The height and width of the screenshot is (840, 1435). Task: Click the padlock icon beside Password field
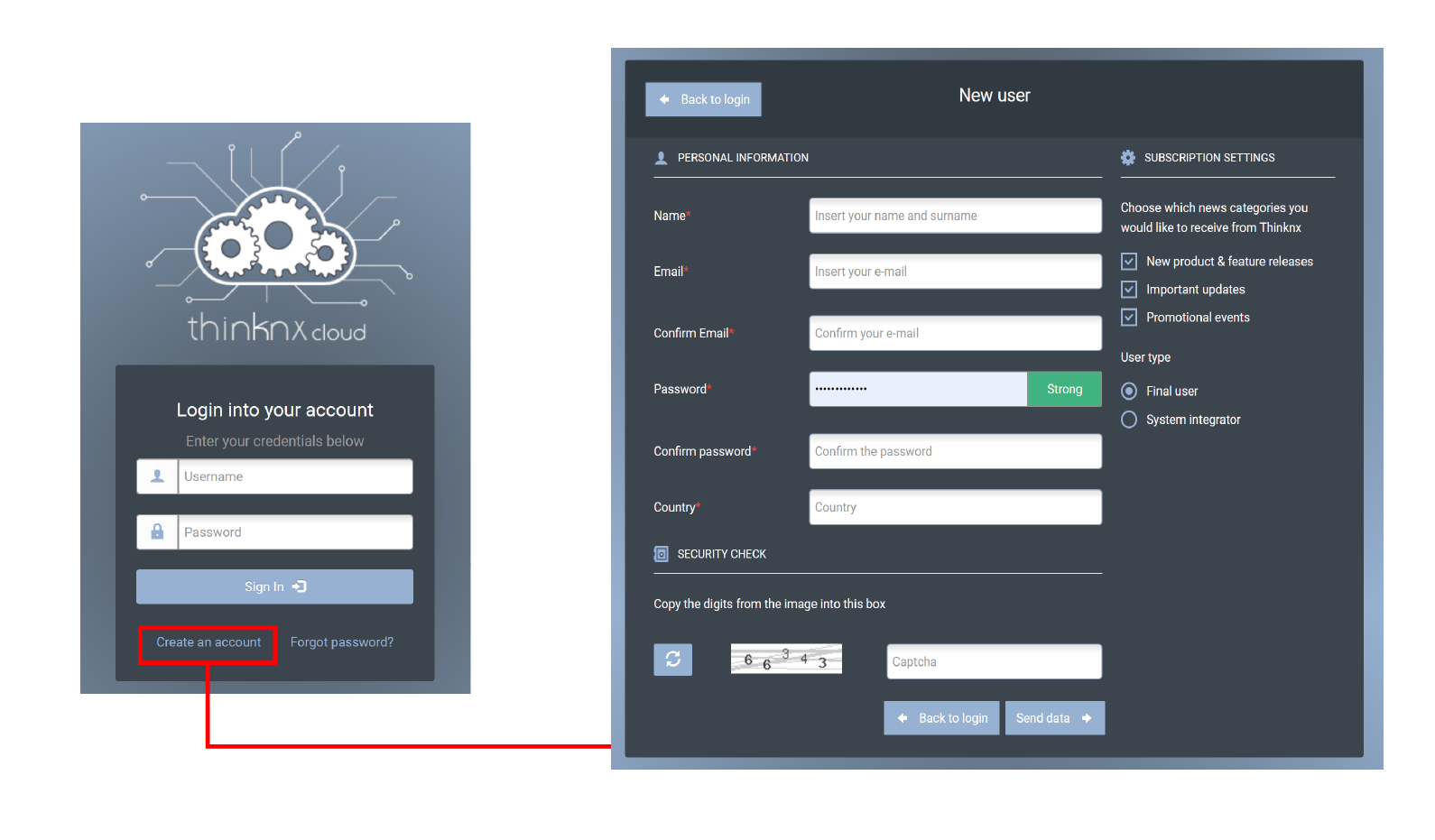(157, 532)
